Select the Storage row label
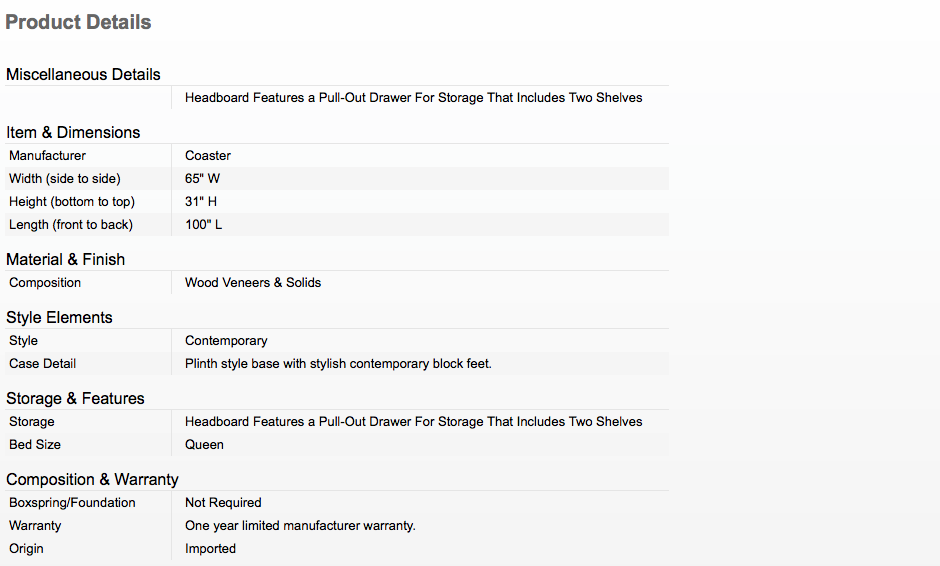 click(32, 422)
